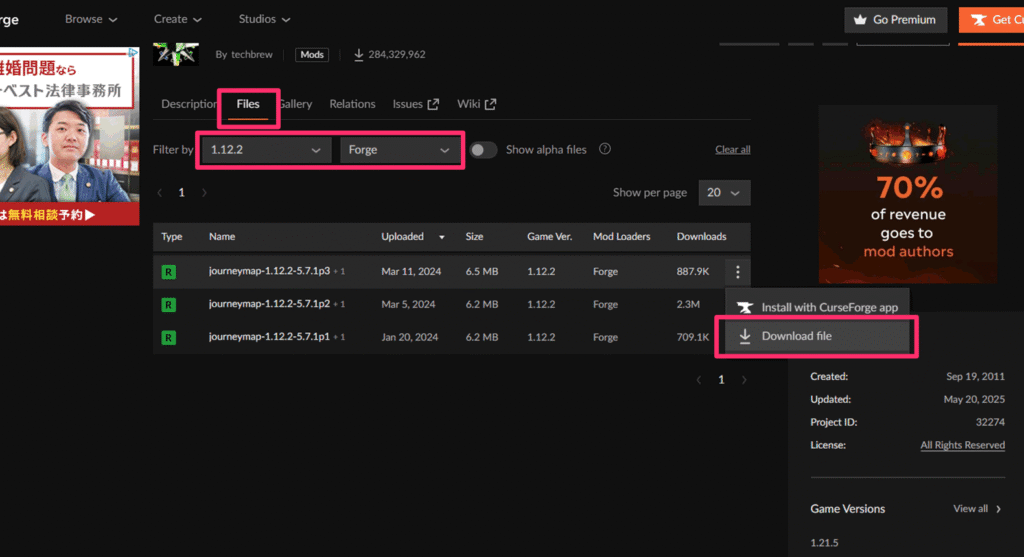The height and width of the screenshot is (557, 1024).
Task: Click the 887.9K downloads value
Action: pos(693,271)
